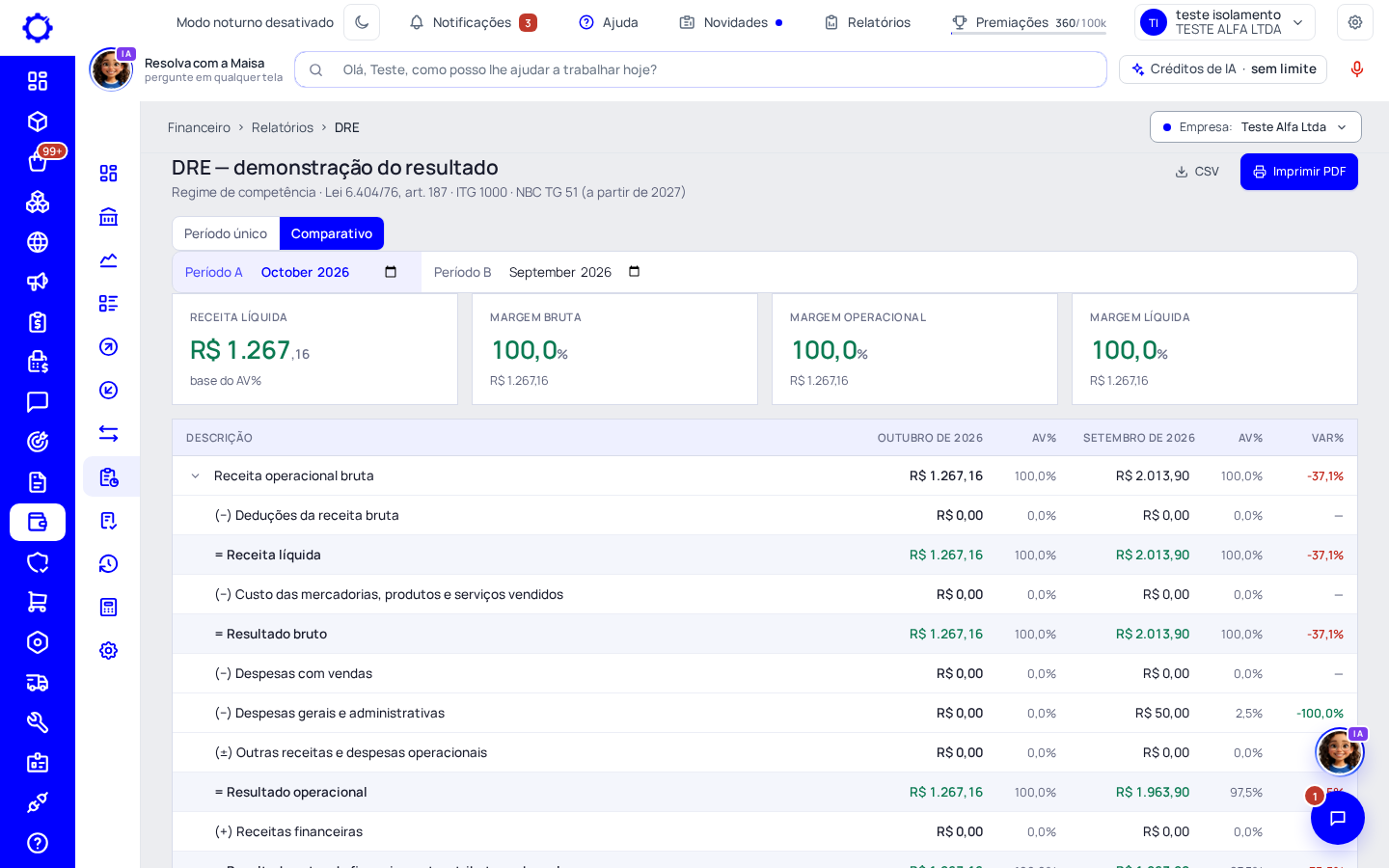Open the line chart icon in submenu
Viewport: 1389px width, 868px height.
coord(109,260)
